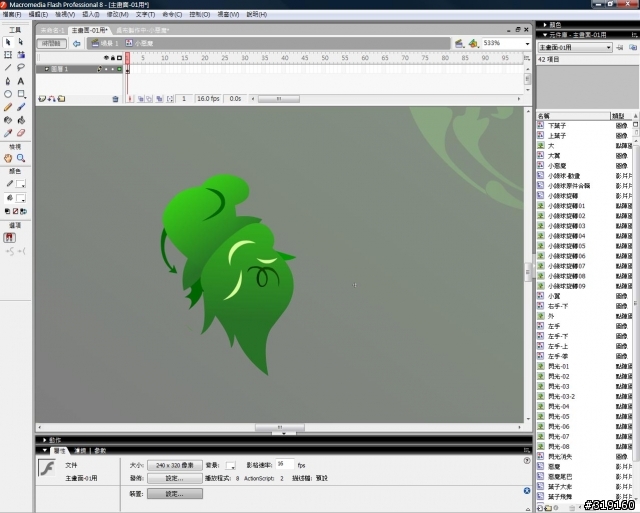
Task: Toggle the Onion Skin Outlines button
Action: point(149,99)
